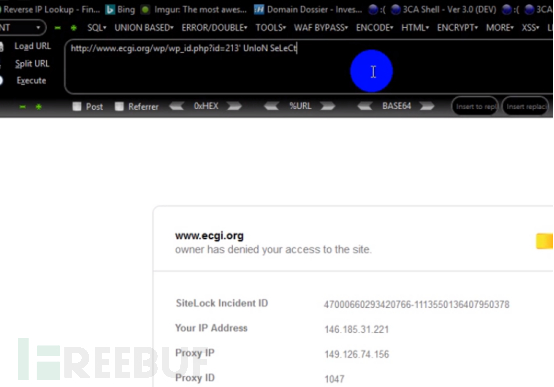Click the 'Insert replac' button
This screenshot has width=554, height=387.
[x=526, y=106]
